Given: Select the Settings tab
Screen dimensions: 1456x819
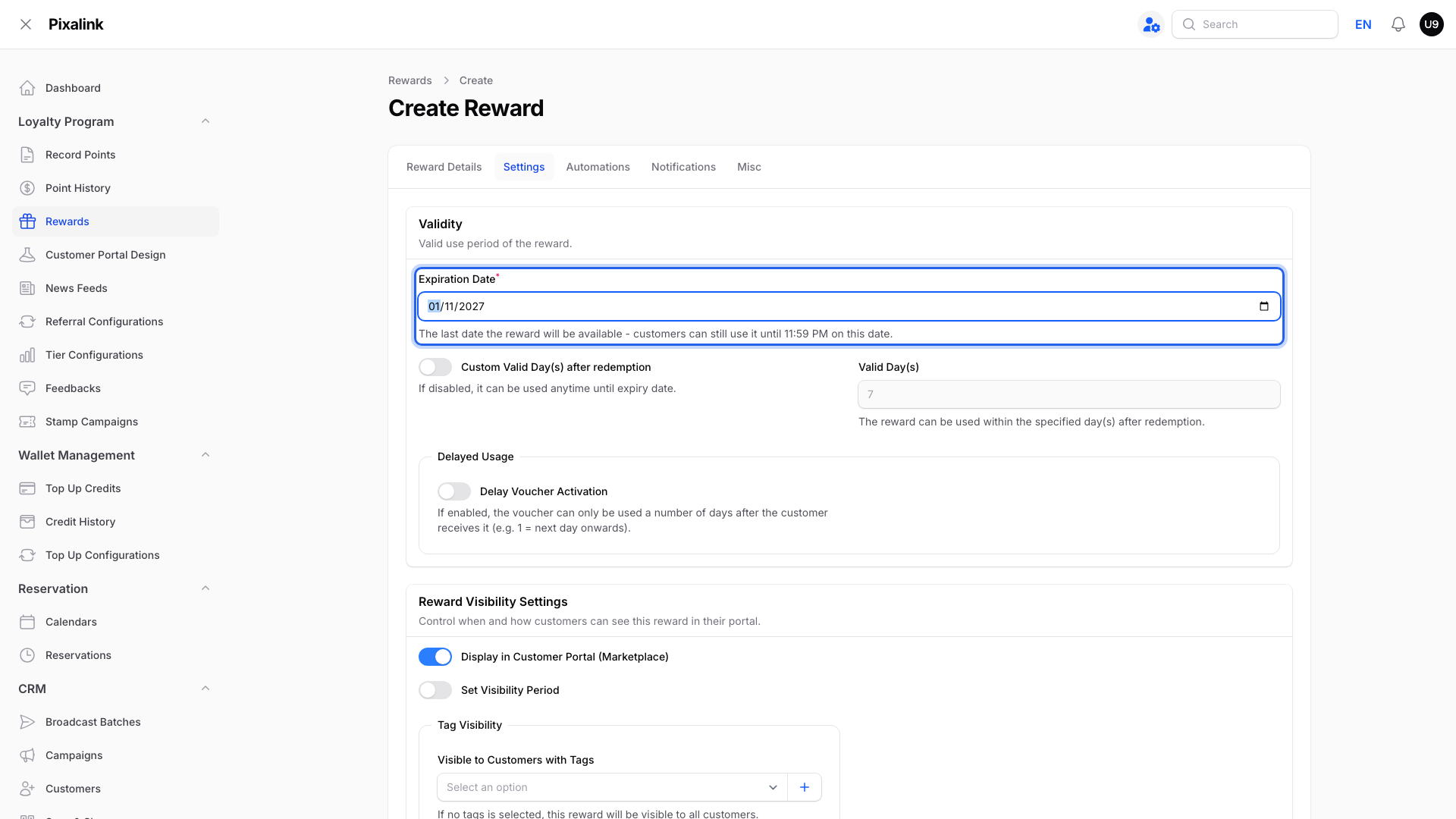Looking at the screenshot, I should click(524, 167).
